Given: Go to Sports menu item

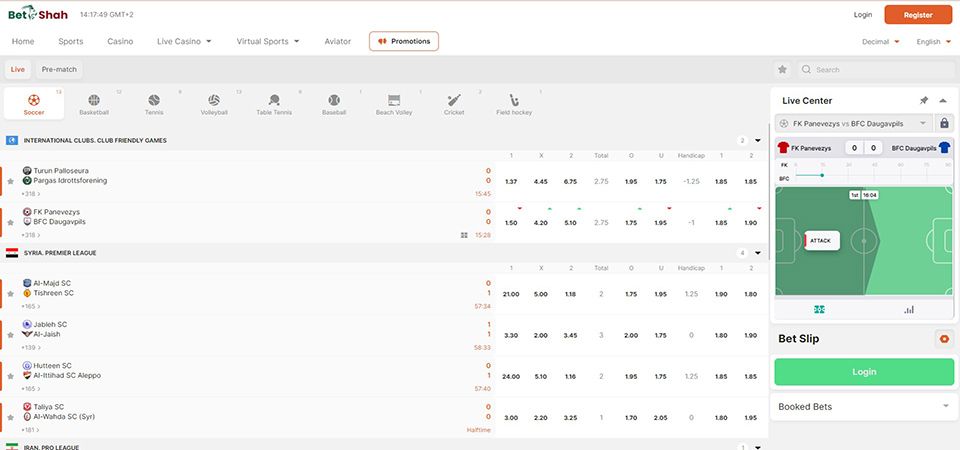Looking at the screenshot, I should (71, 42).
